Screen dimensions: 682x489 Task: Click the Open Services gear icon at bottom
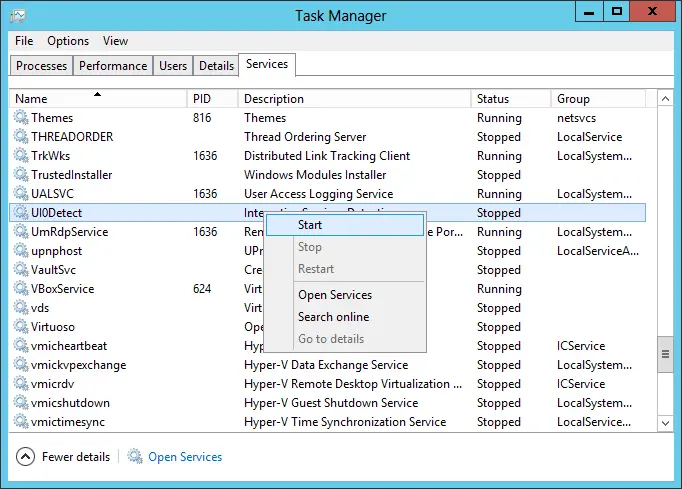(135, 456)
